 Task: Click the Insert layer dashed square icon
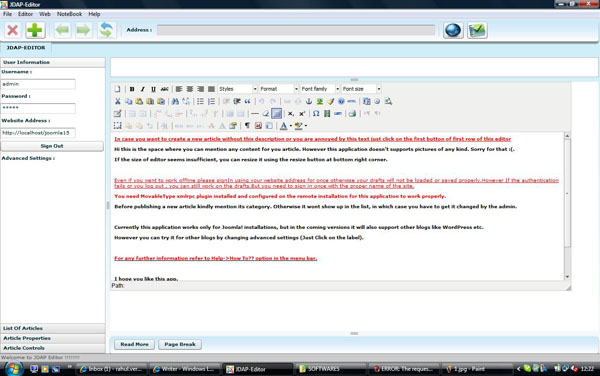point(117,126)
